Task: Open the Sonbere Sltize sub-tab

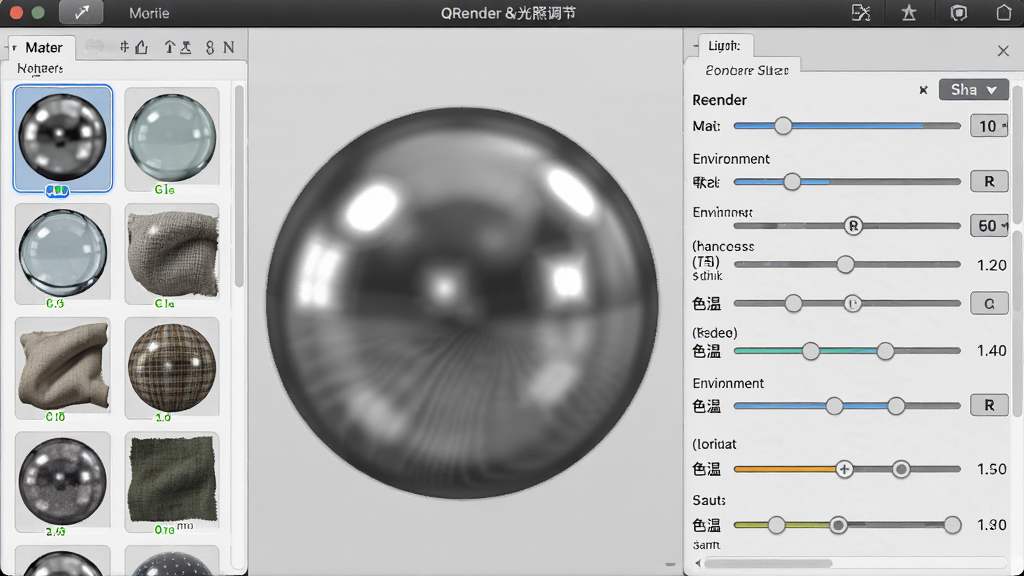Action: point(746,70)
